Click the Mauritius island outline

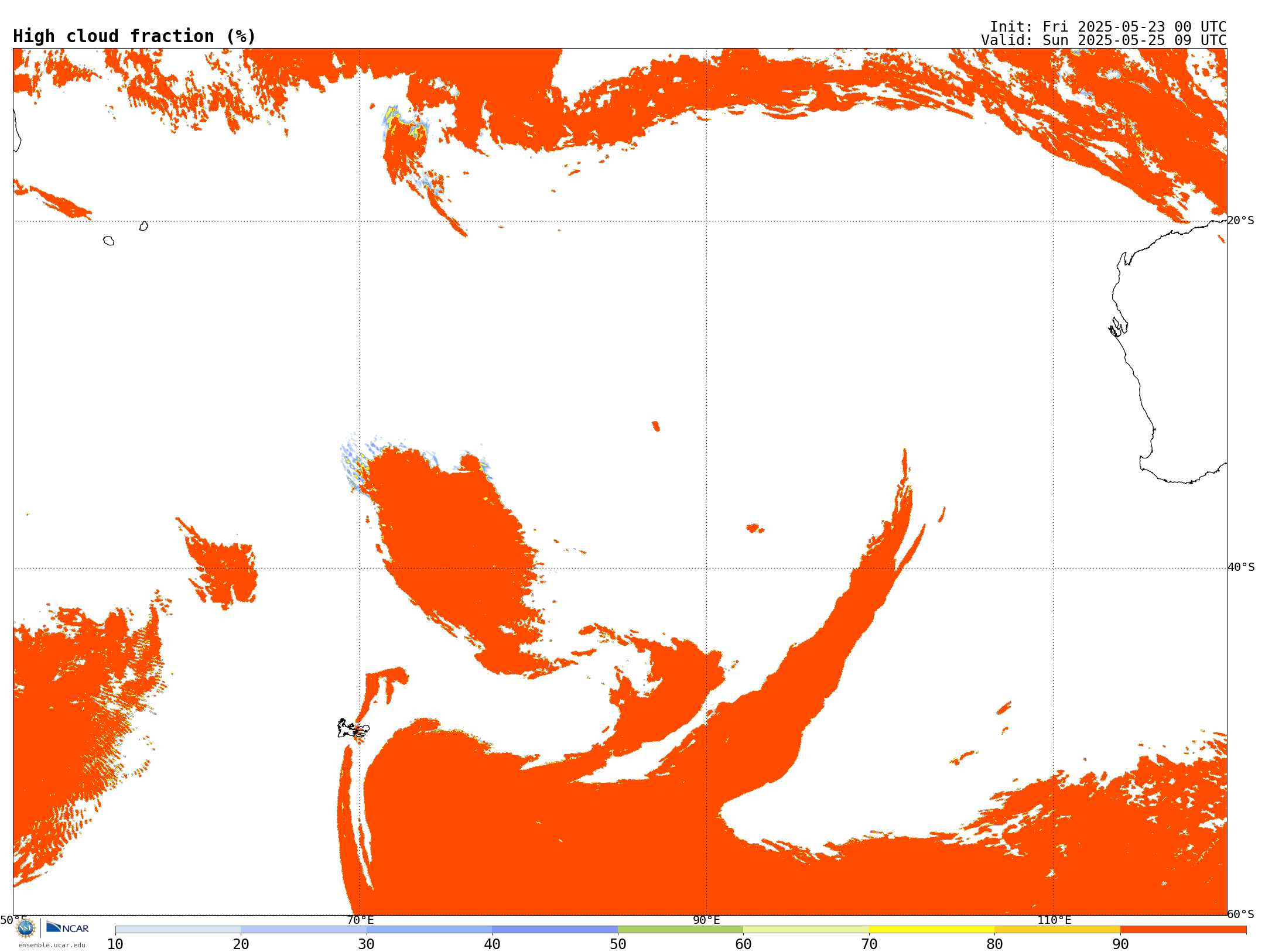(143, 226)
